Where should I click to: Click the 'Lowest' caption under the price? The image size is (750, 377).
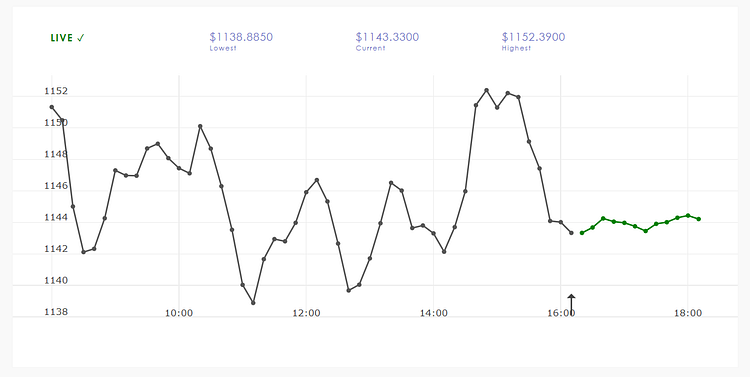[223, 48]
